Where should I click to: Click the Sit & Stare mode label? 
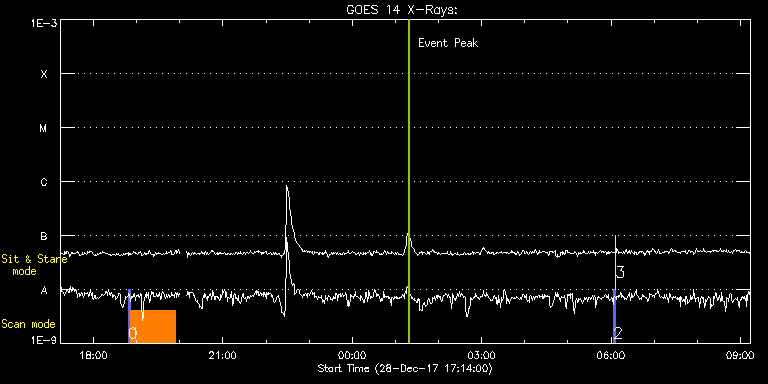[34, 264]
